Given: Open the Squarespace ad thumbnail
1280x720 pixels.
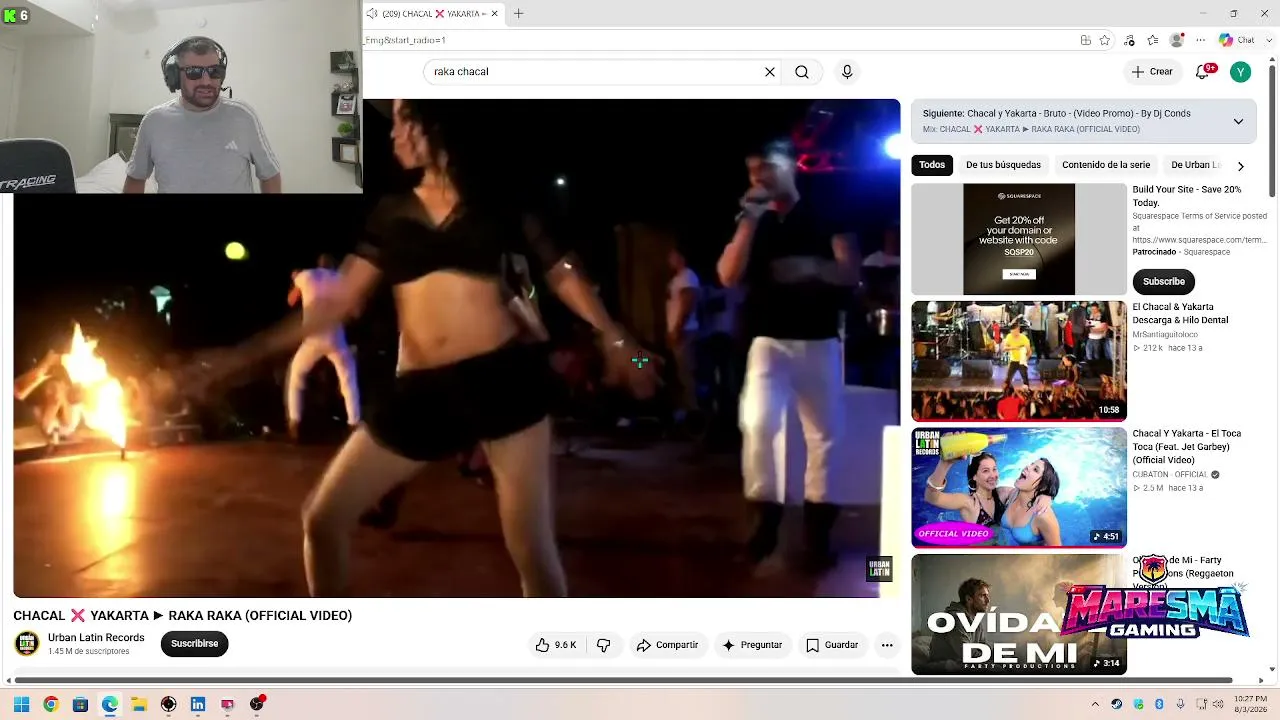Looking at the screenshot, I should 1019,239.
